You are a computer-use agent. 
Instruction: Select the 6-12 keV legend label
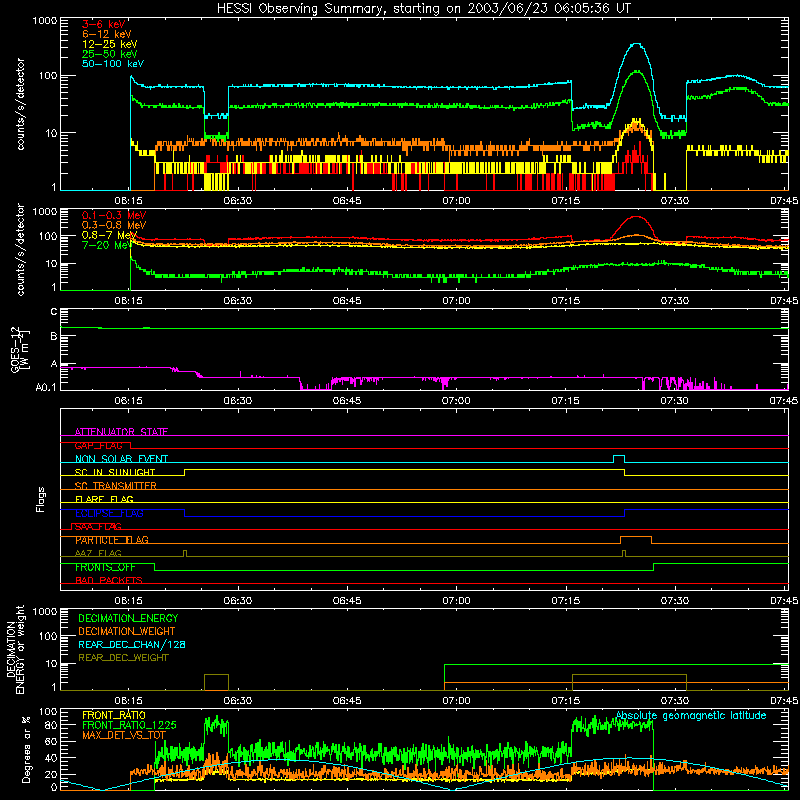click(x=107, y=34)
